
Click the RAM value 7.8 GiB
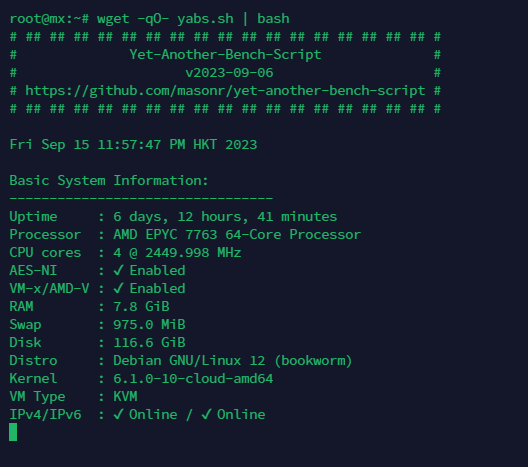(x=141, y=307)
